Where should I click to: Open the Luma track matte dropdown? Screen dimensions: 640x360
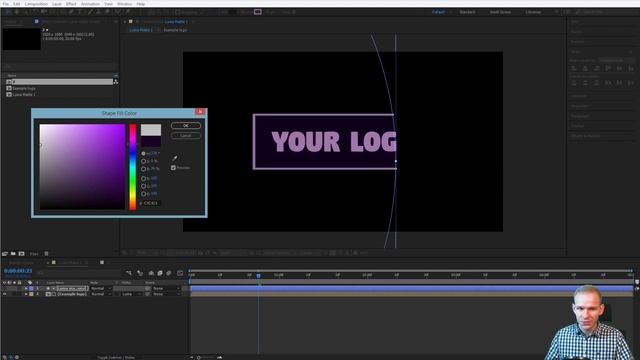coord(132,294)
